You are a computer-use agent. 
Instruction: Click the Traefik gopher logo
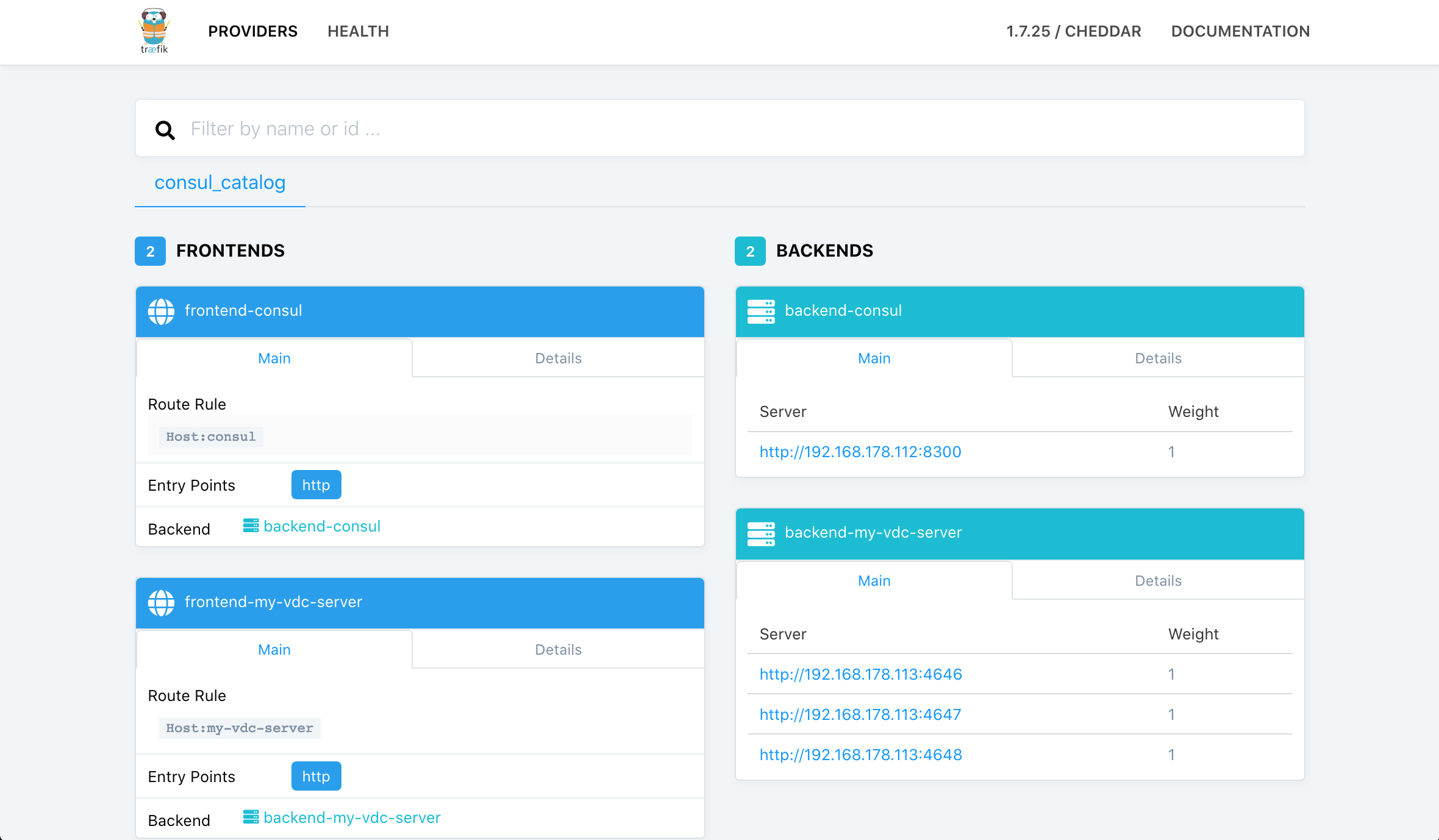tap(154, 31)
